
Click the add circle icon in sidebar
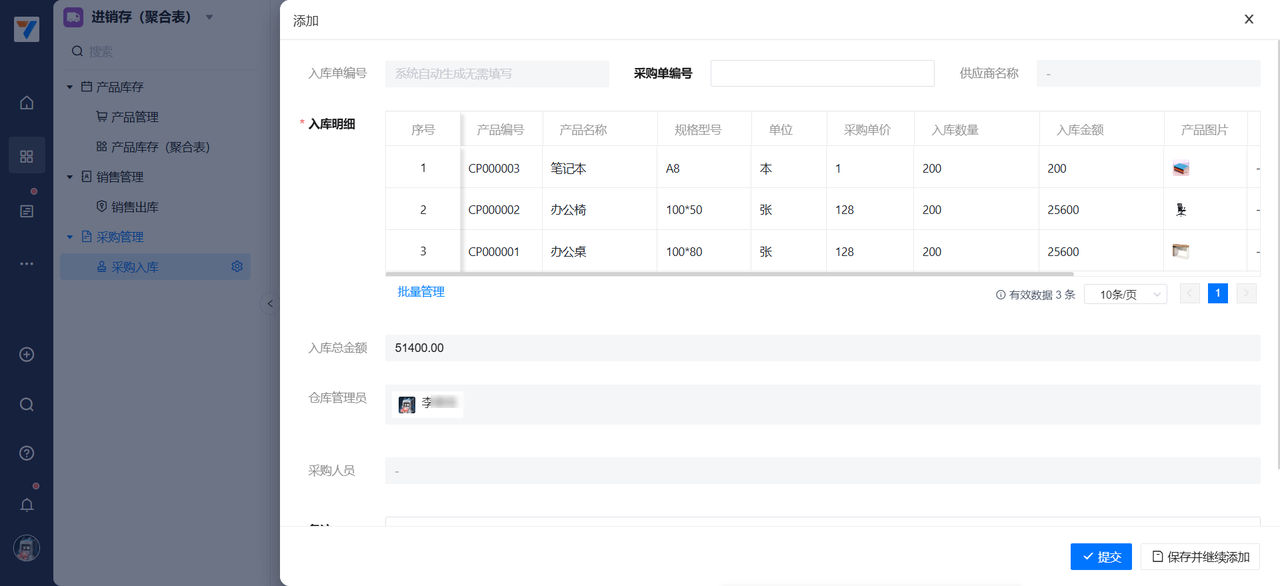27,355
